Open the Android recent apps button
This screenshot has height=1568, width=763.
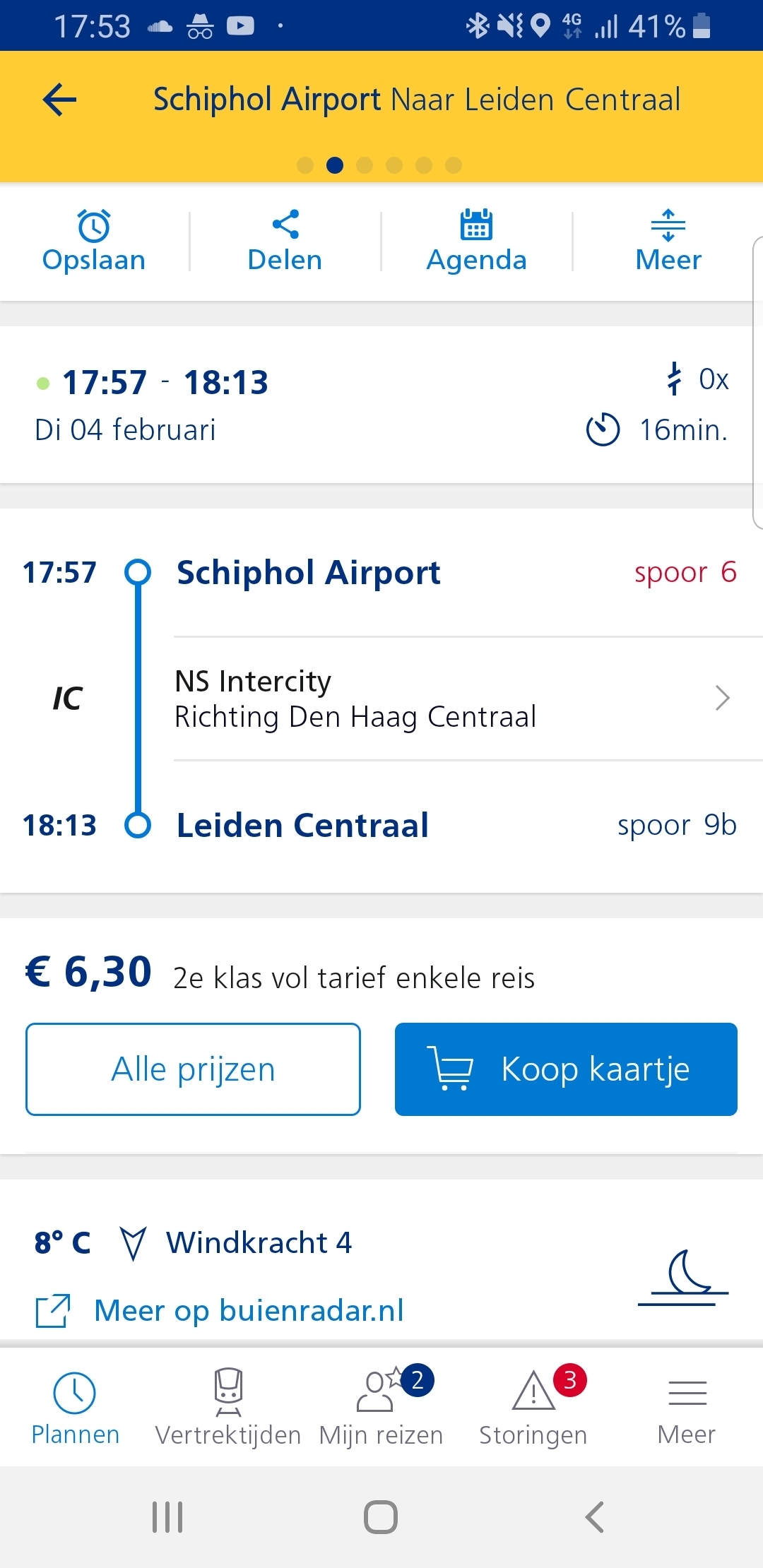pyautogui.click(x=167, y=1517)
